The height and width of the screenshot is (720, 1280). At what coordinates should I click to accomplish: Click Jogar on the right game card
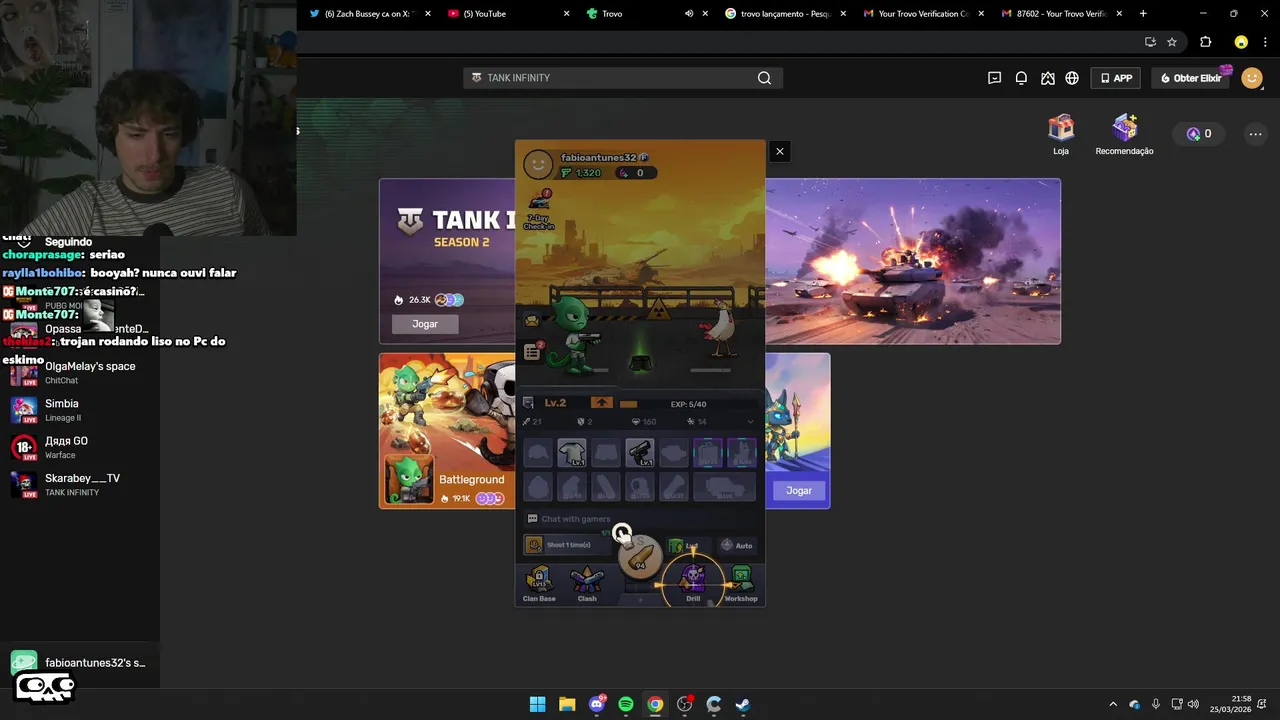pos(799,490)
